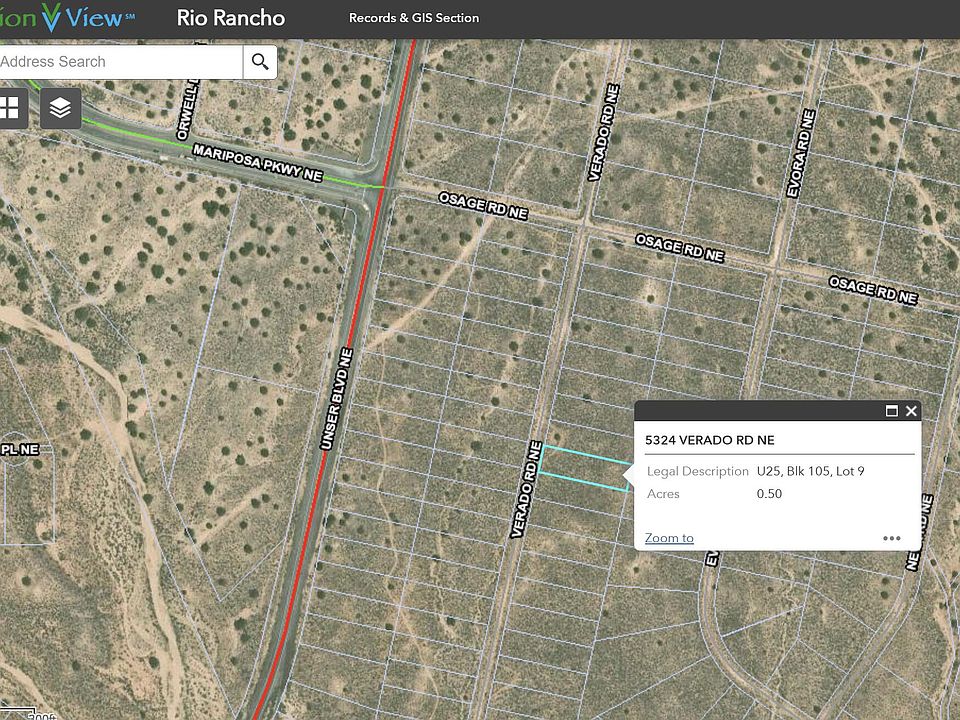Click the Zoom to link
The height and width of the screenshot is (720, 960).
669,538
